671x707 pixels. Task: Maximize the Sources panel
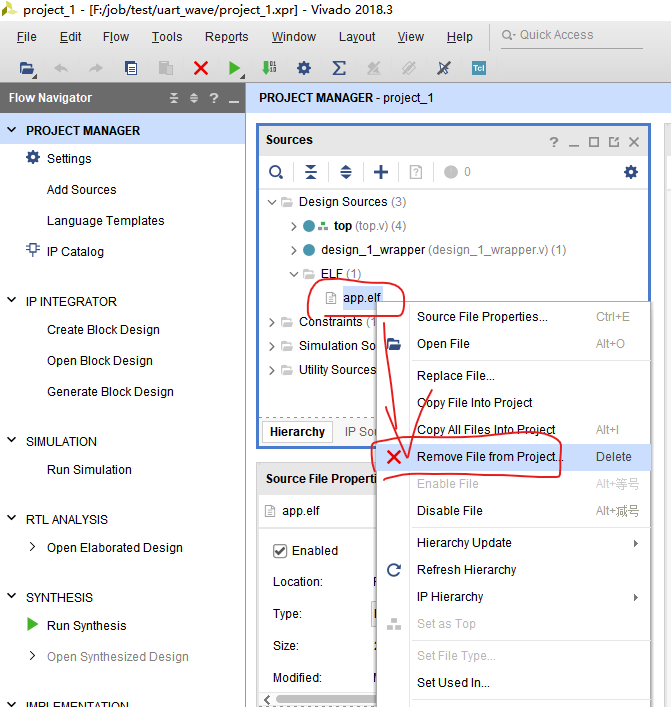pyautogui.click(x=594, y=142)
